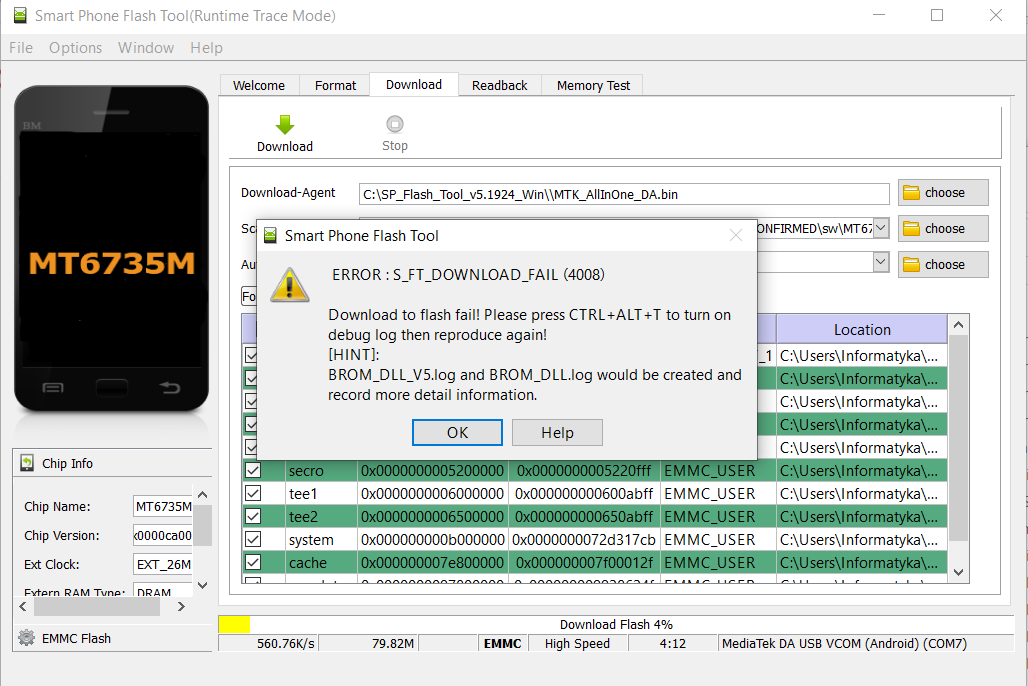The width and height of the screenshot is (1028, 686).
Task: Switch to the Format tab
Action: [335, 85]
